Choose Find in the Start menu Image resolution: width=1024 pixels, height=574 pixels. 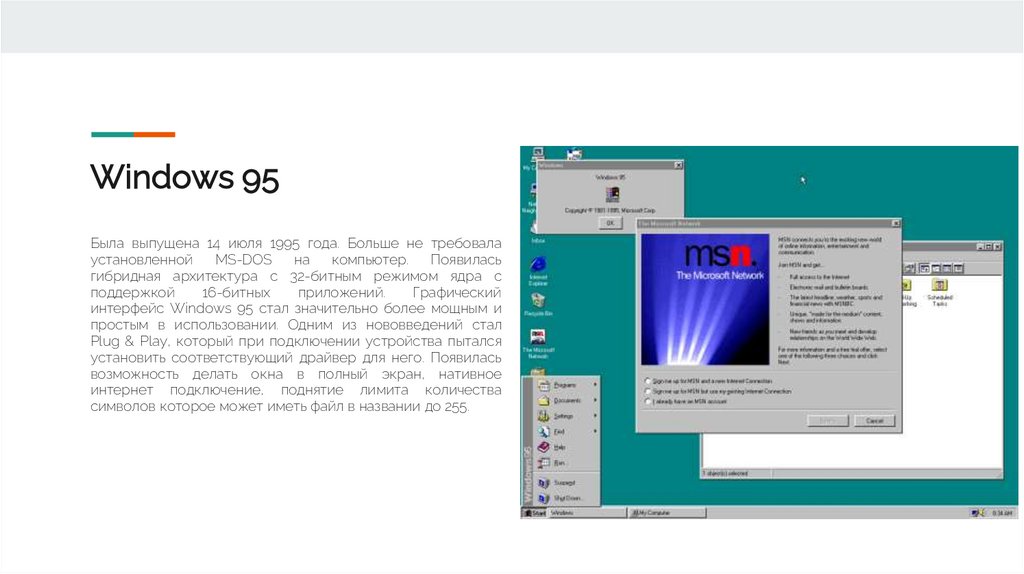[567, 432]
